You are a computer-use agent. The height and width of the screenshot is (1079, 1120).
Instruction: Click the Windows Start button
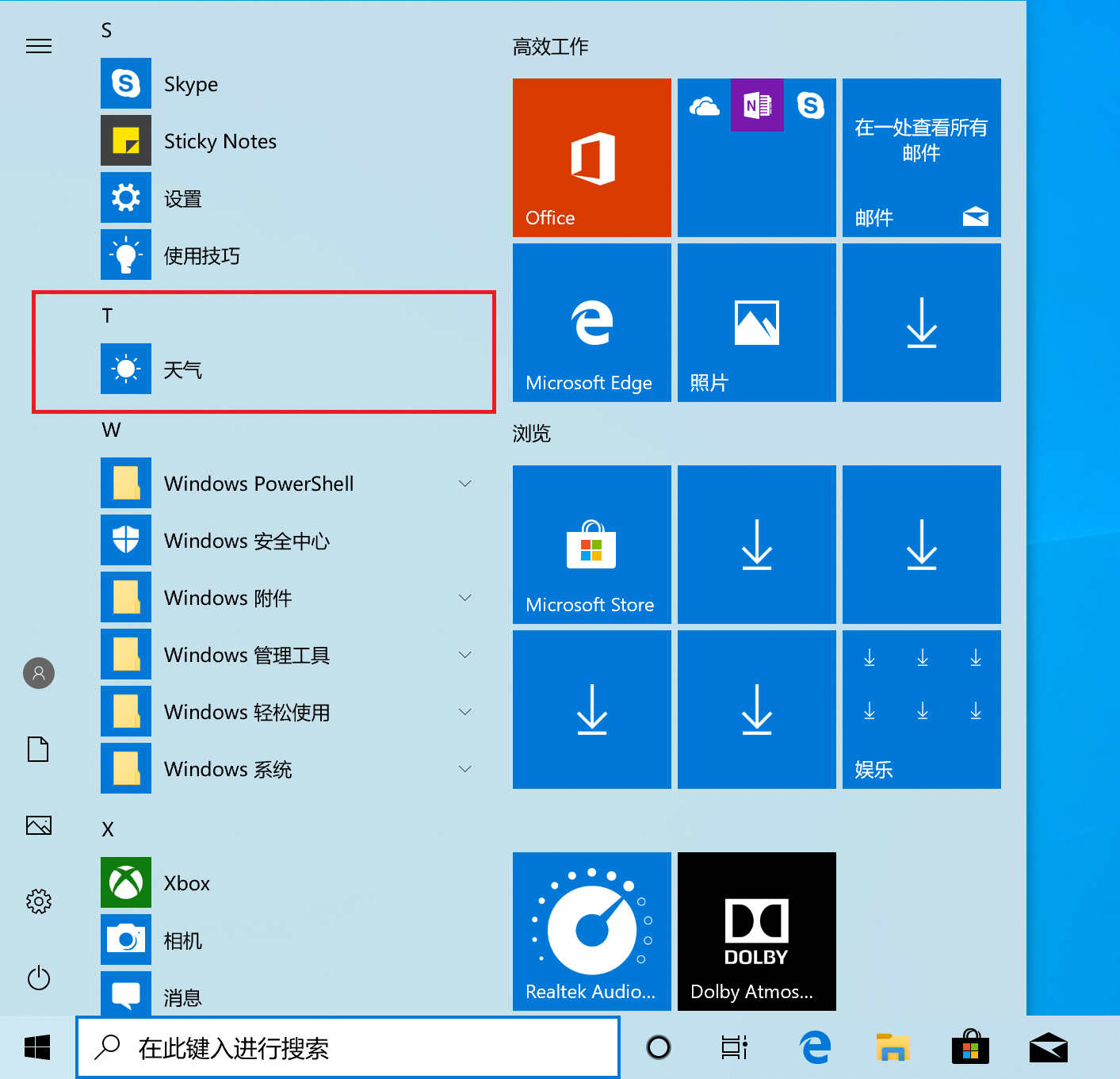[x=37, y=1047]
